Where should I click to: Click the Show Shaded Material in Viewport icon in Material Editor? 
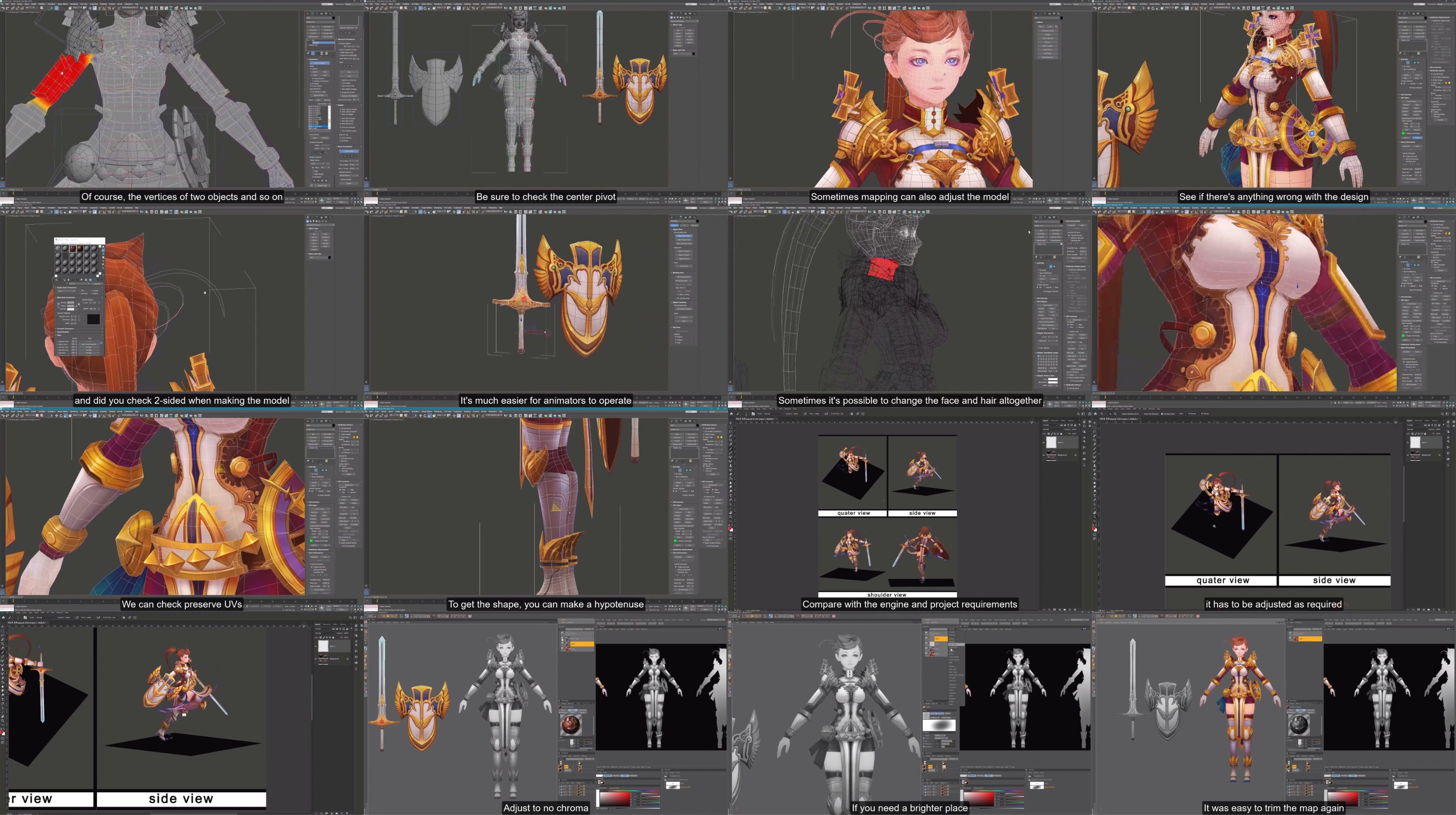[91, 280]
